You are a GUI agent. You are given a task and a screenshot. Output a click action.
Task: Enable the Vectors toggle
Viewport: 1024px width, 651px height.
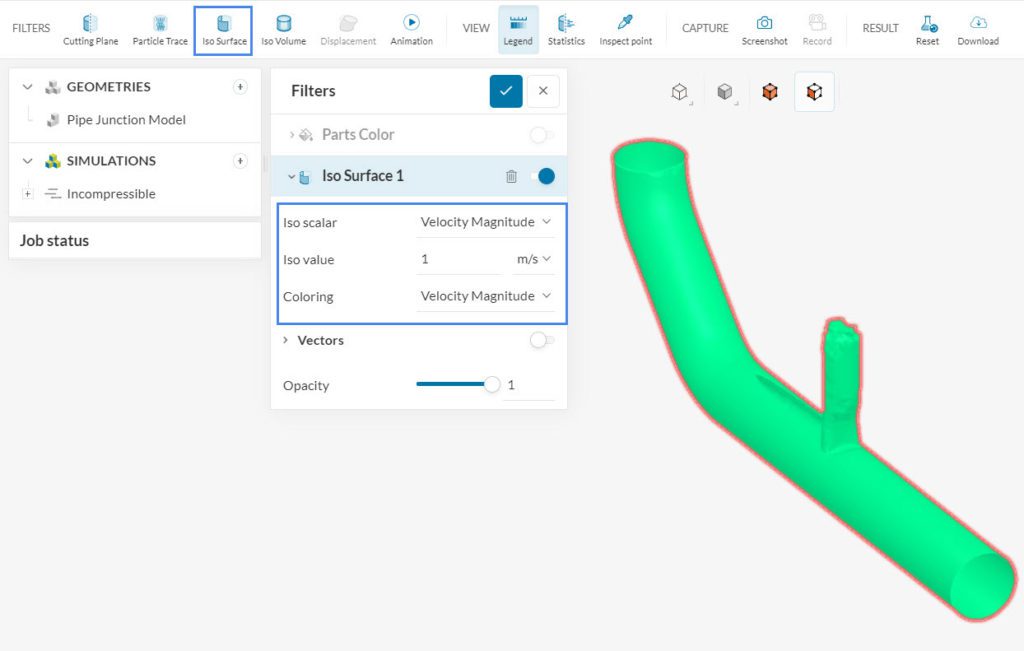pos(542,340)
